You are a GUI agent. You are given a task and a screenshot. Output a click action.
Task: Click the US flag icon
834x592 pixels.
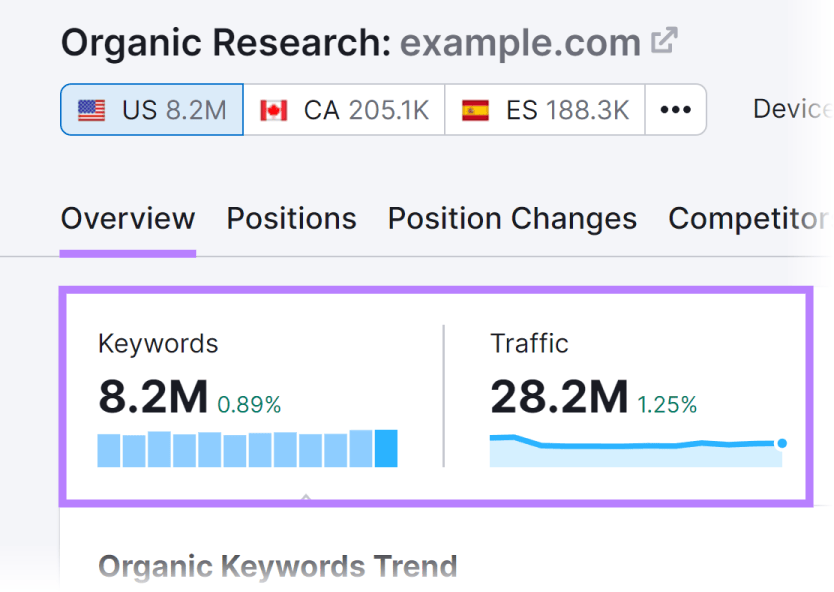pyautogui.click(x=90, y=110)
